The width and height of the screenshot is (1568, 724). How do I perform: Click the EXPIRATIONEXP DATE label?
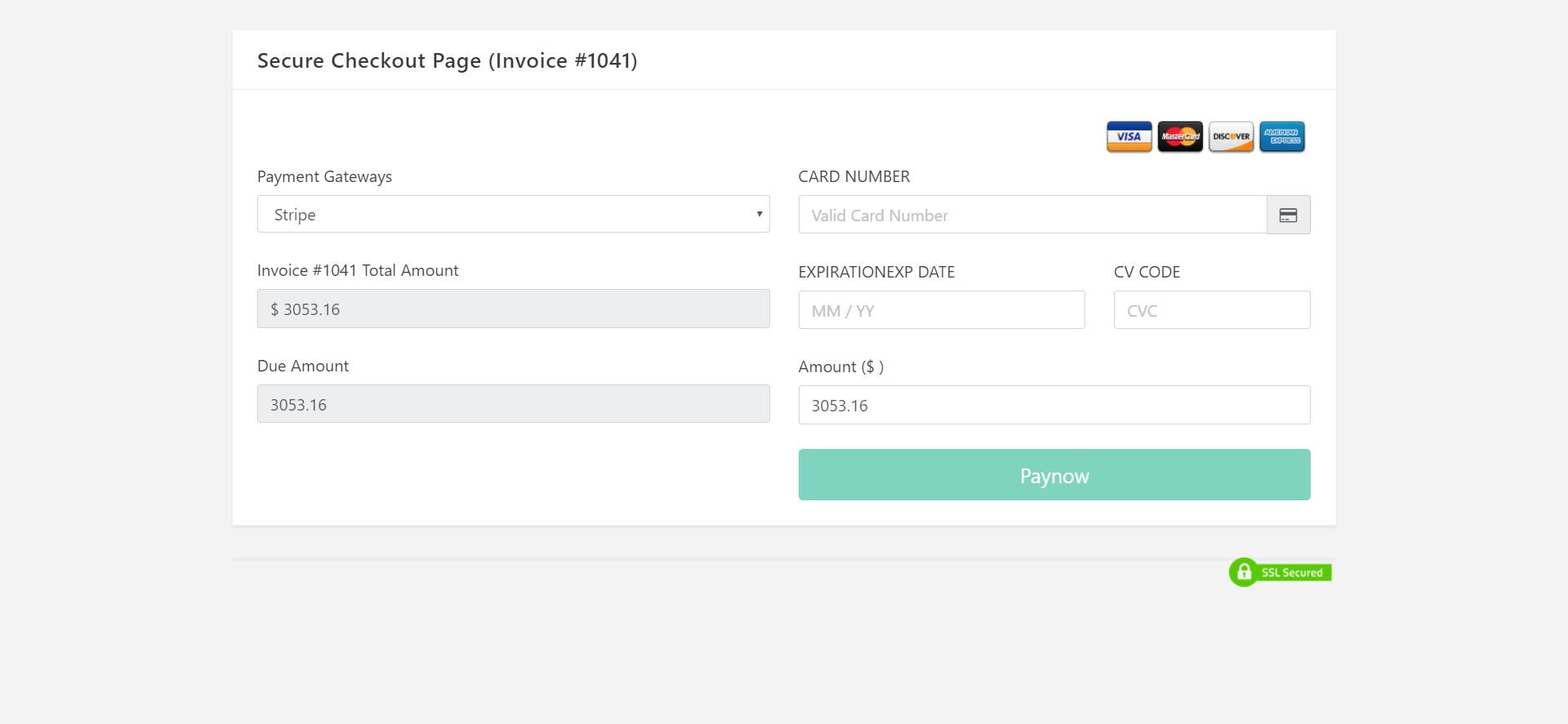click(876, 273)
